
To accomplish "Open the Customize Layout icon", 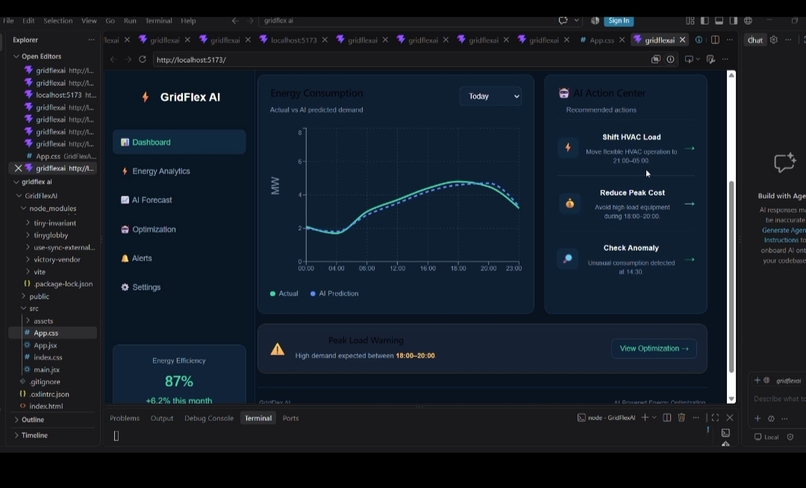I will pos(690,21).
